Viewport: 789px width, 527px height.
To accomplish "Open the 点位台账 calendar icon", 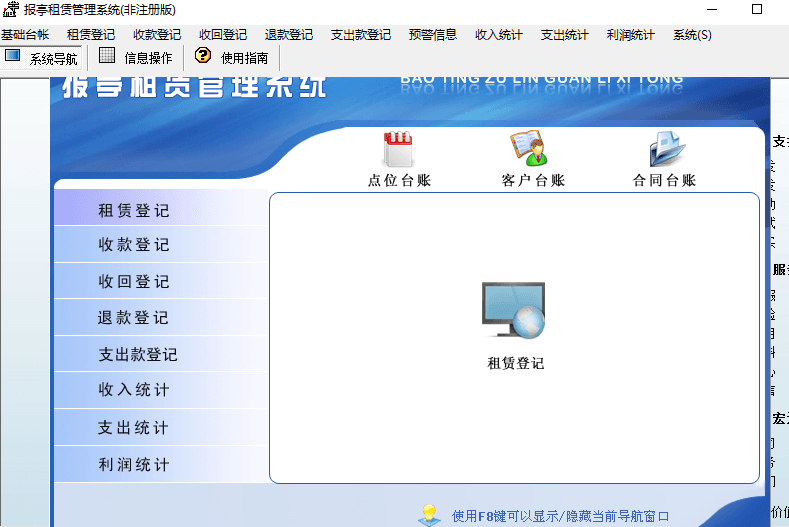I will point(398,150).
